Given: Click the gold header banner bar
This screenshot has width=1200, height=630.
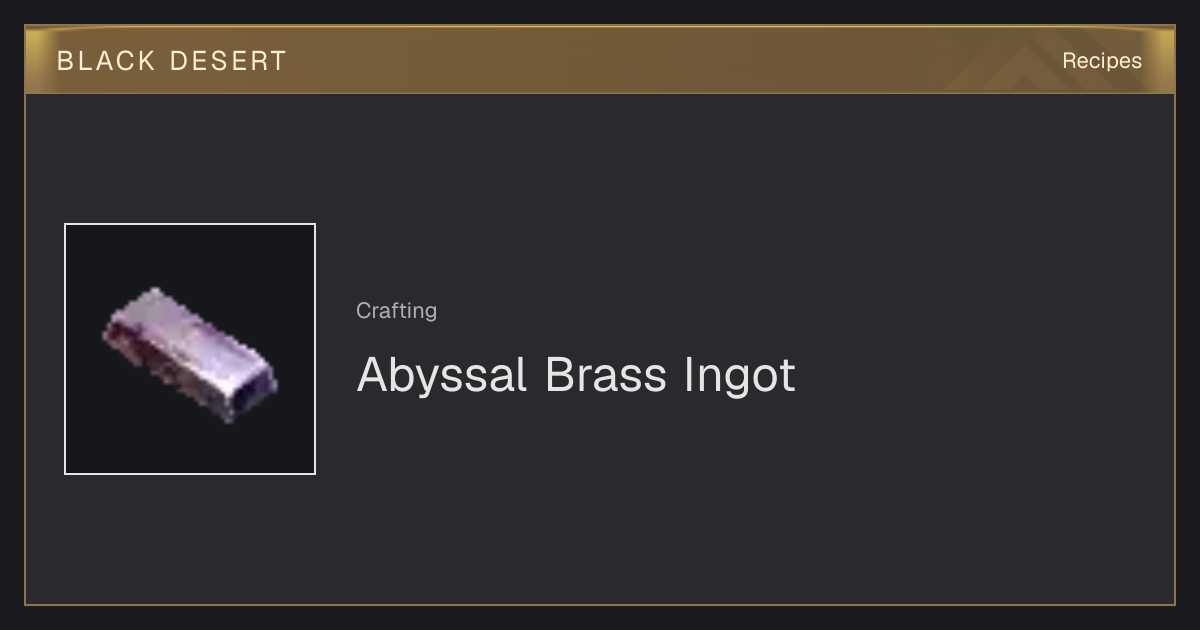Looking at the screenshot, I should (600, 60).
